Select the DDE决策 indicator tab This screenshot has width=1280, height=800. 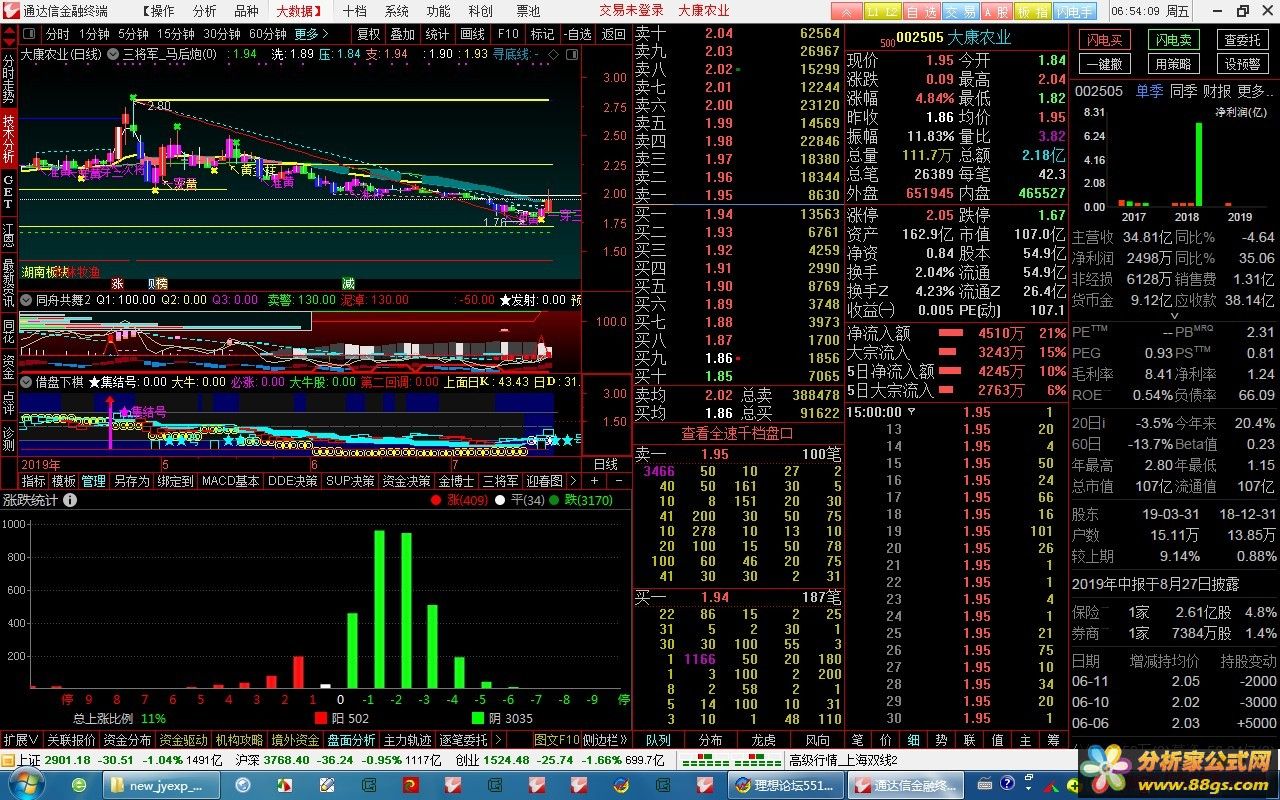click(x=293, y=481)
